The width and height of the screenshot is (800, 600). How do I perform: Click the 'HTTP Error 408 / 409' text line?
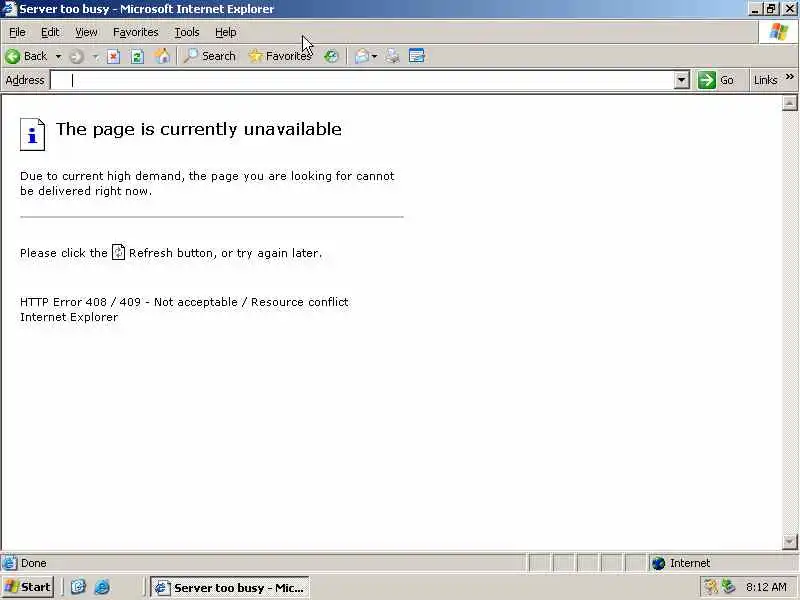click(x=184, y=302)
